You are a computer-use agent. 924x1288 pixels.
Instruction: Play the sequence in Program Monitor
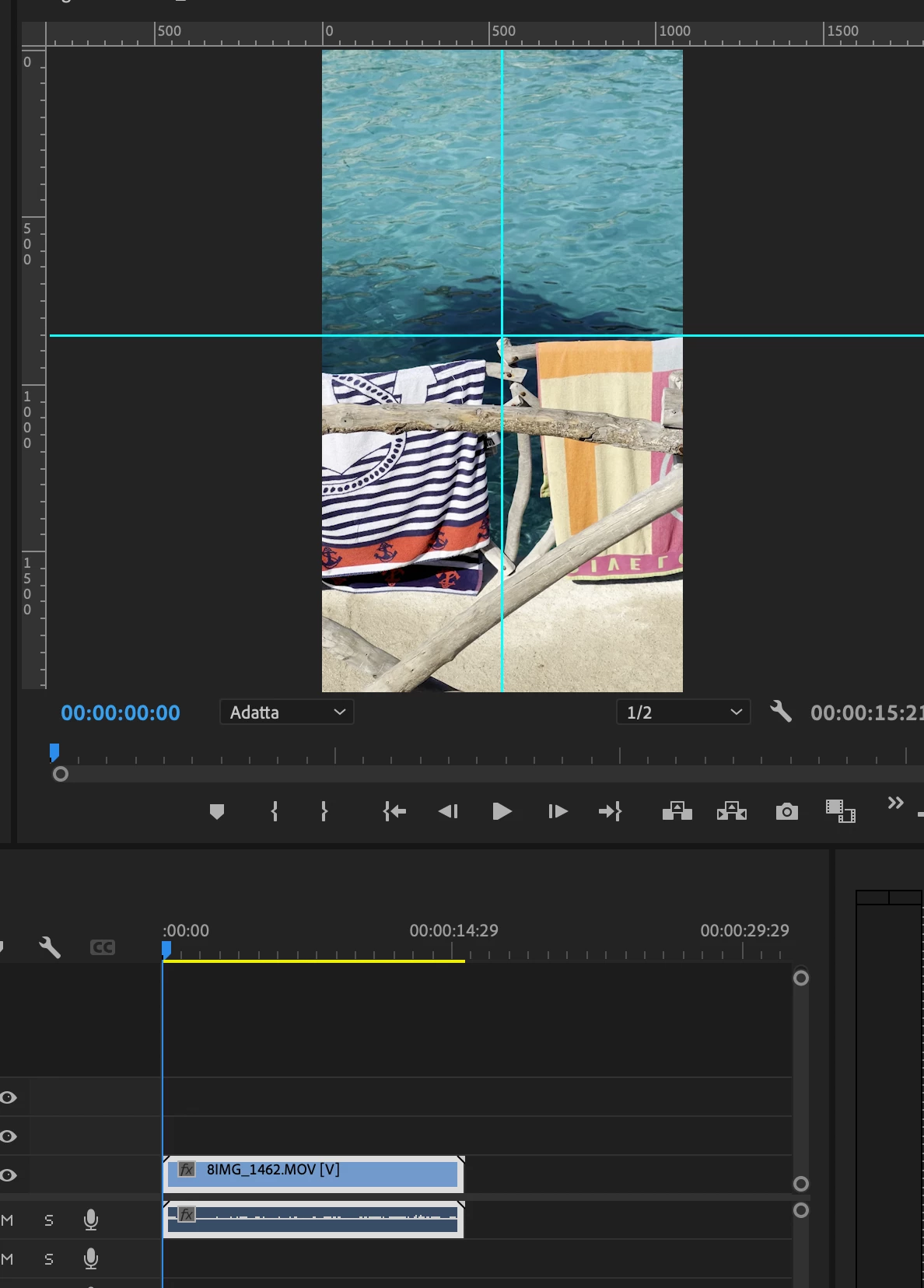pyautogui.click(x=502, y=812)
